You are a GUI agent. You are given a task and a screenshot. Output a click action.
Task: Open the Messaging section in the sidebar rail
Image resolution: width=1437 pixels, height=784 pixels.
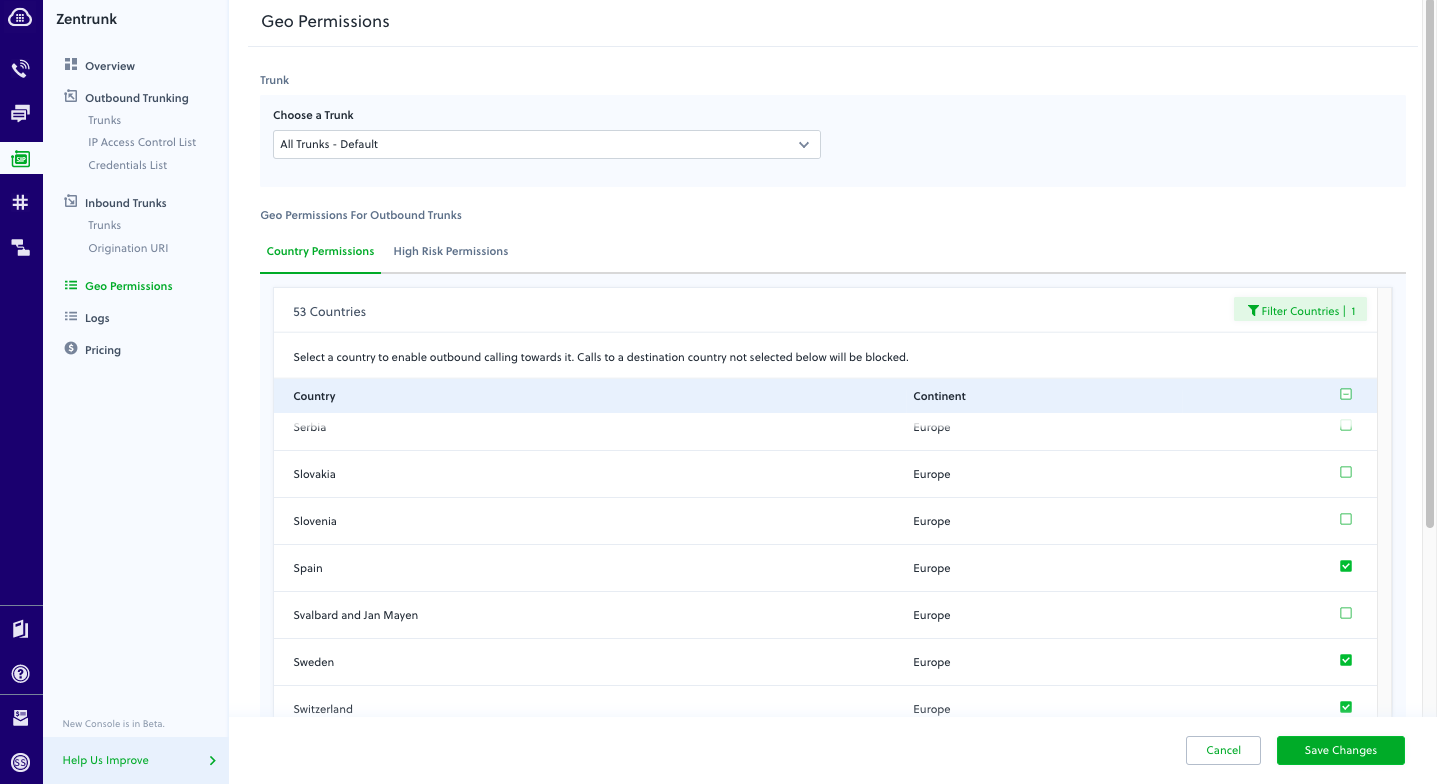pyautogui.click(x=21, y=112)
